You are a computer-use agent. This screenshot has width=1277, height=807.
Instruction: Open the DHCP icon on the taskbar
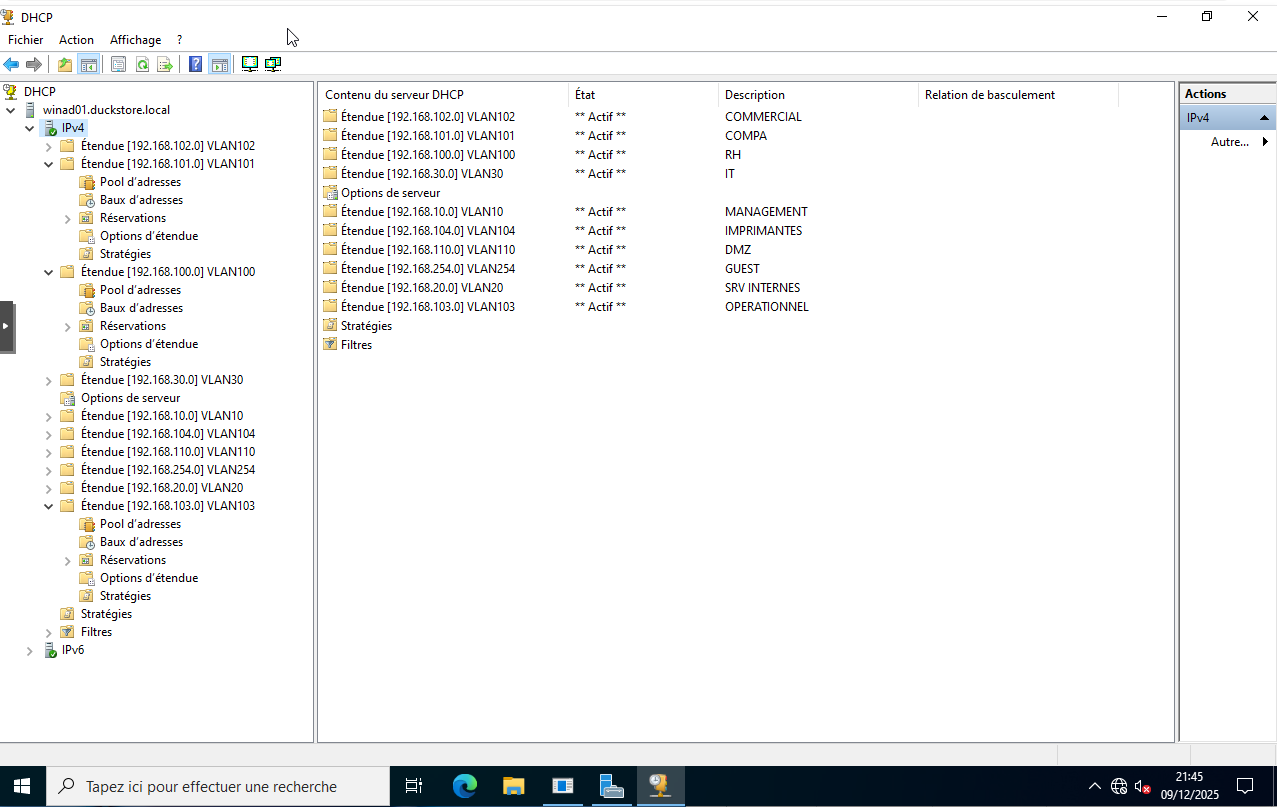(660, 786)
